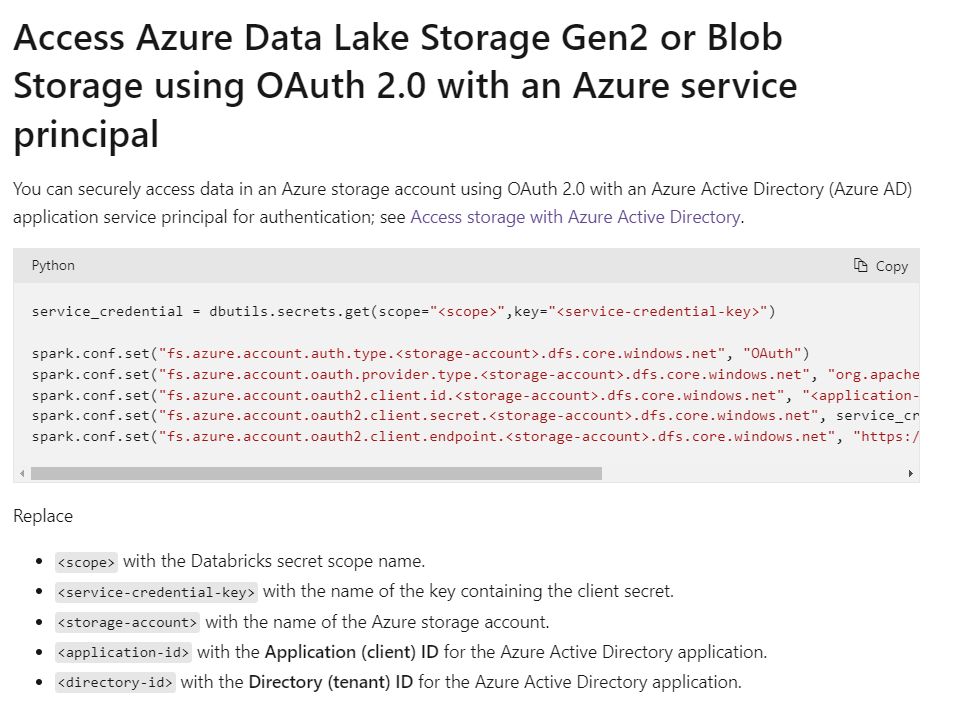Viewport: 967px width, 712px height.
Task: Click the right scroll arrow of the code block
Action: (911, 473)
